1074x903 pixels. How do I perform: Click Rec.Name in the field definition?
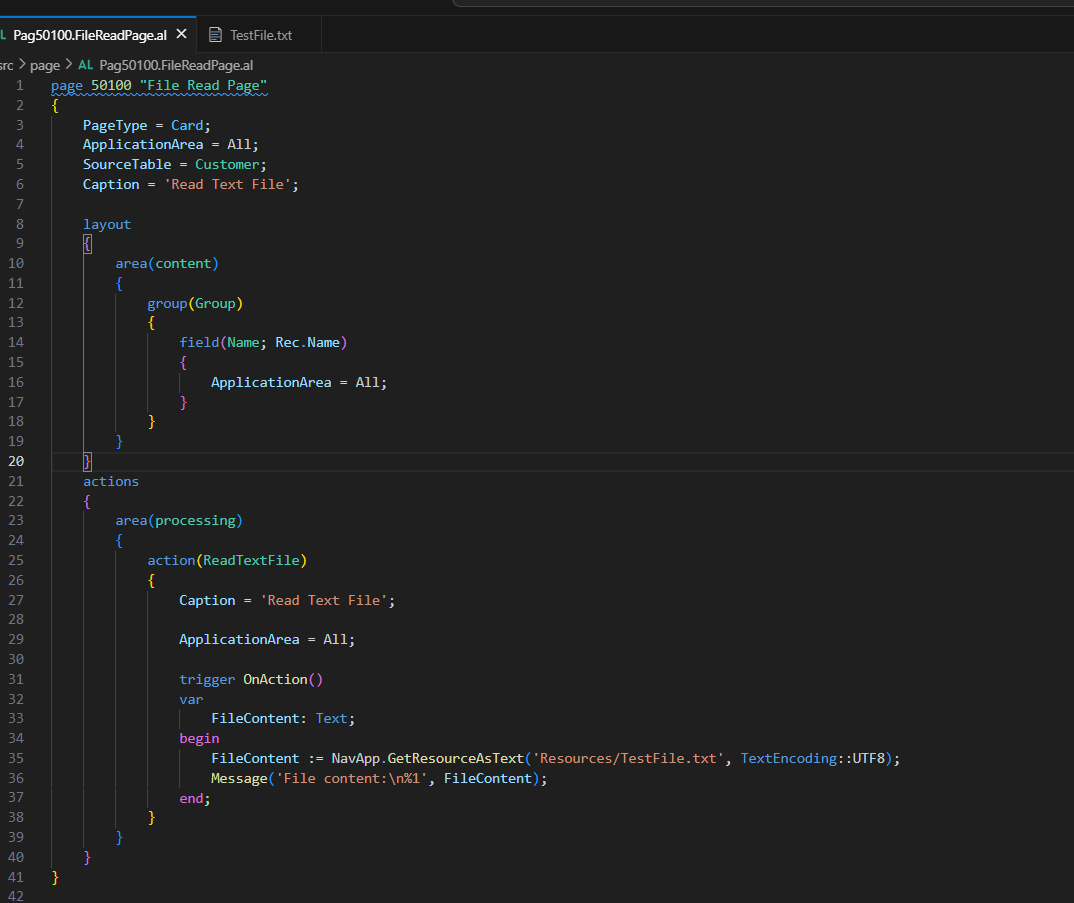point(308,342)
